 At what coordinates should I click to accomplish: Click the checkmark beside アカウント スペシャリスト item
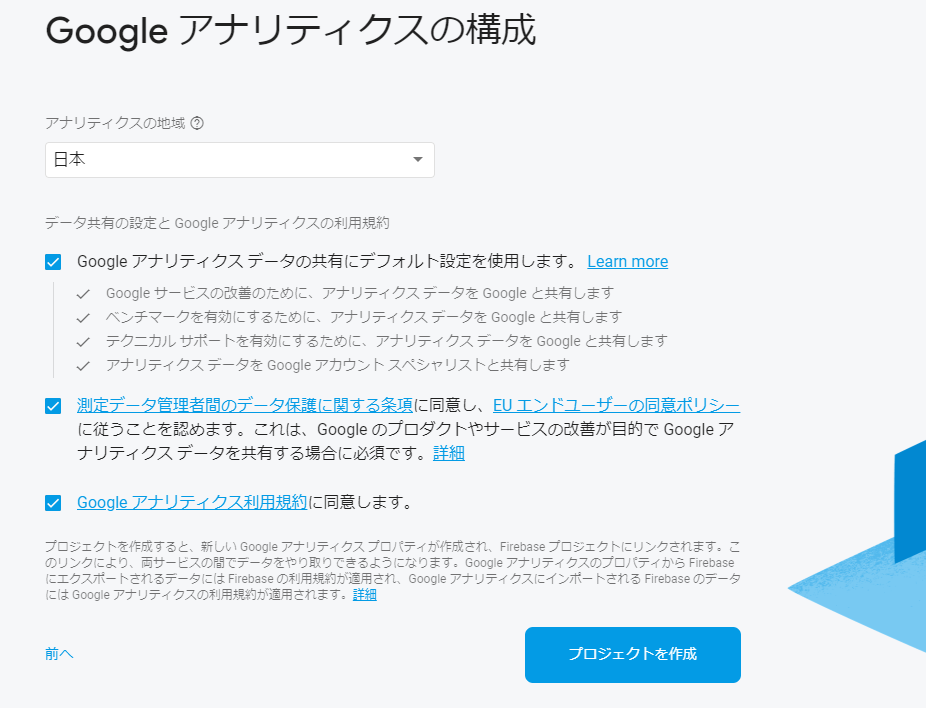(x=83, y=366)
